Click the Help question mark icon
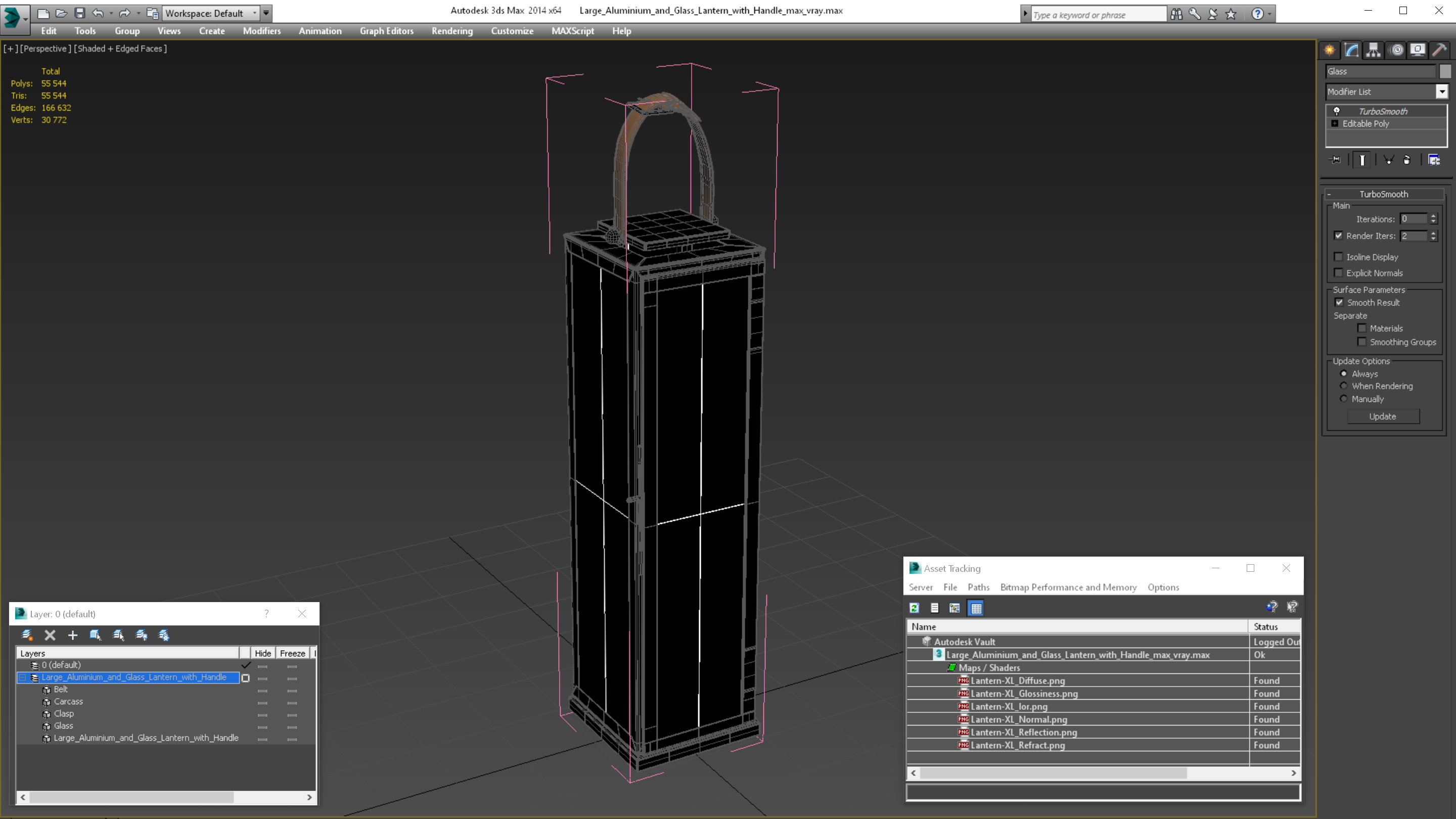 (1258, 14)
